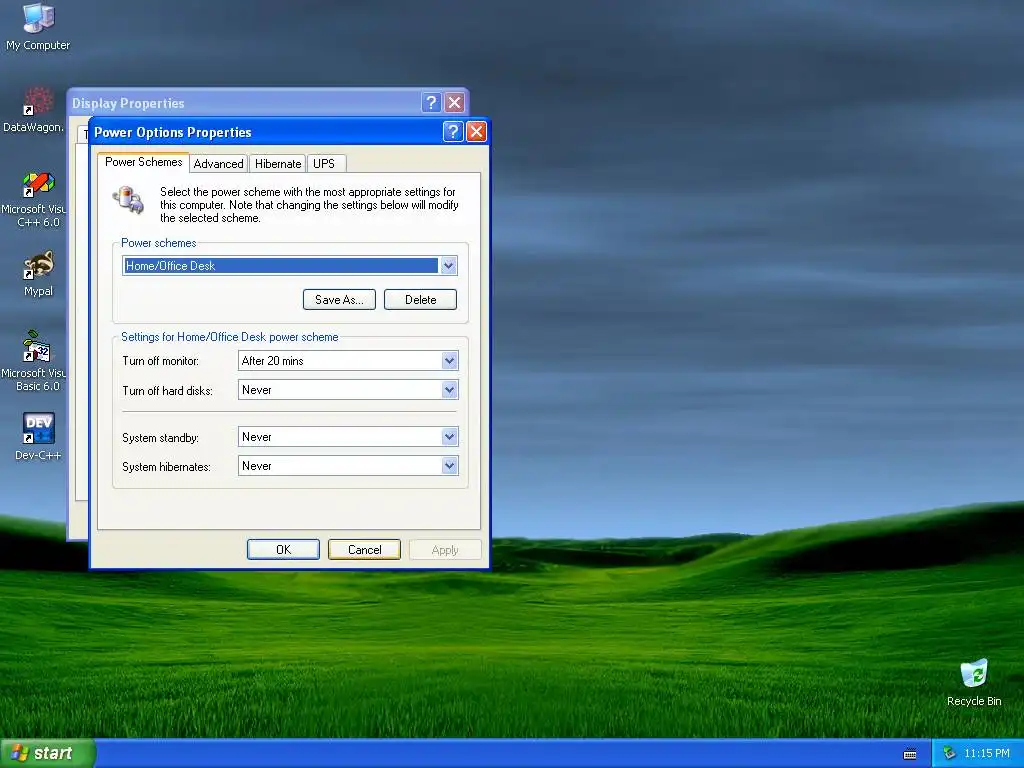Viewport: 1024px width, 768px height.
Task: Switch to the Advanced tab
Action: pos(218,164)
